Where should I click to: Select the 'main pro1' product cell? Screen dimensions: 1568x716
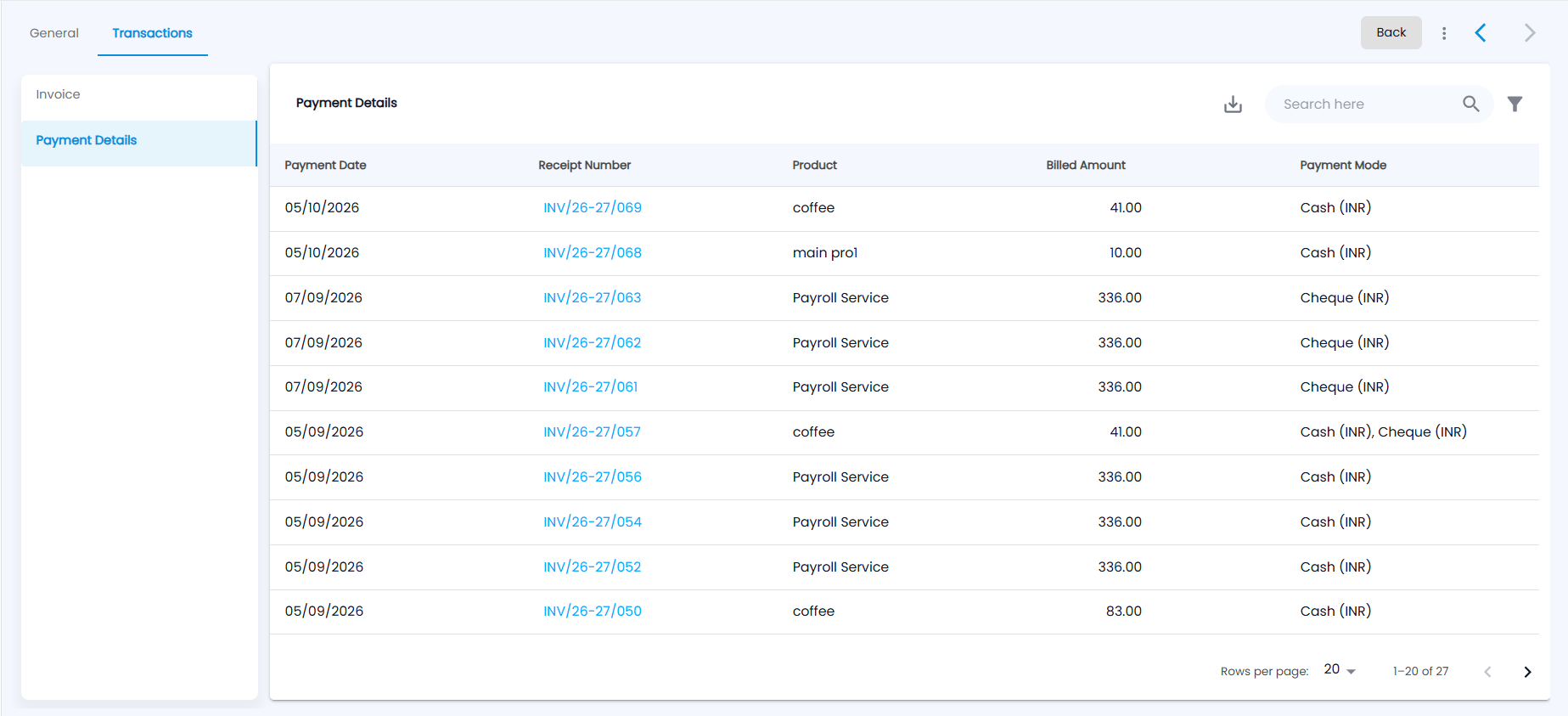click(825, 253)
